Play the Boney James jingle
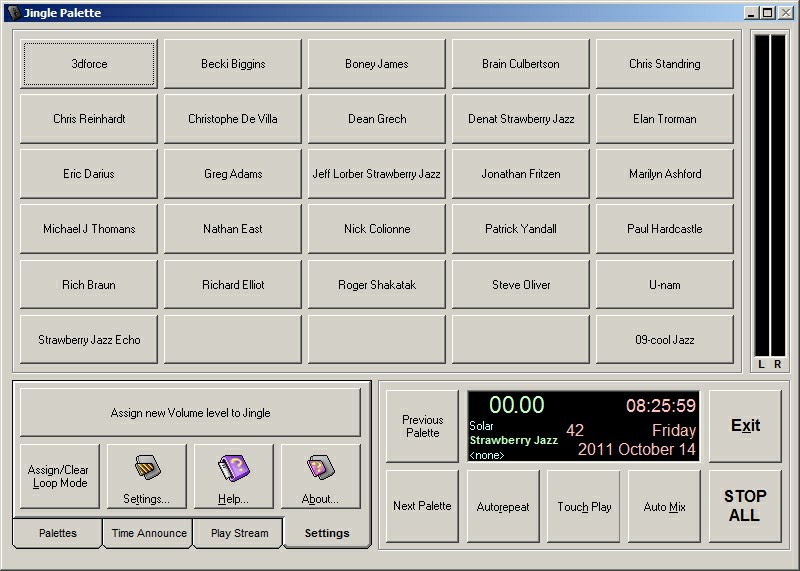 pos(377,64)
